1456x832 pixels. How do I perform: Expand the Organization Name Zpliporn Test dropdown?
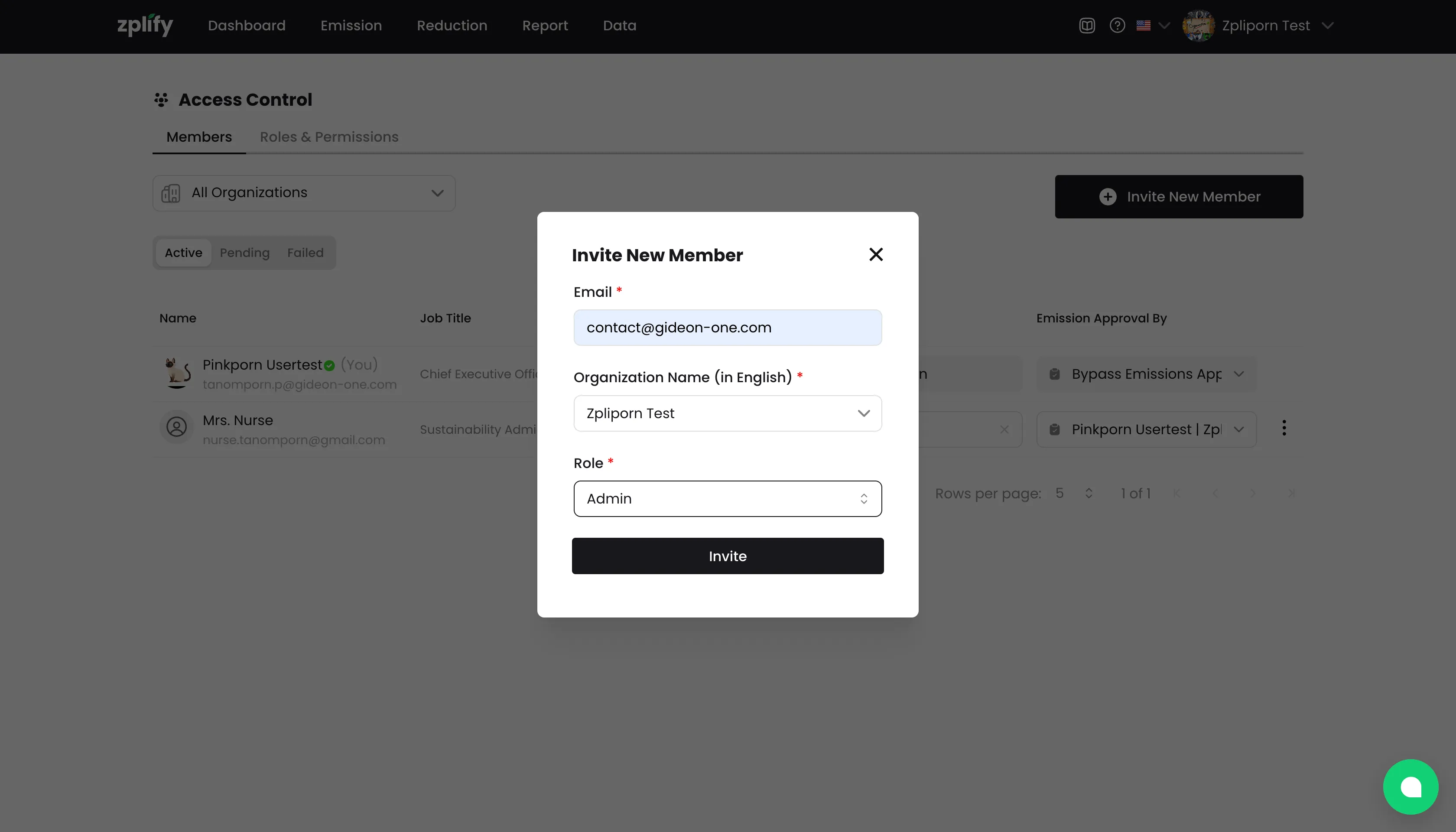tap(727, 413)
